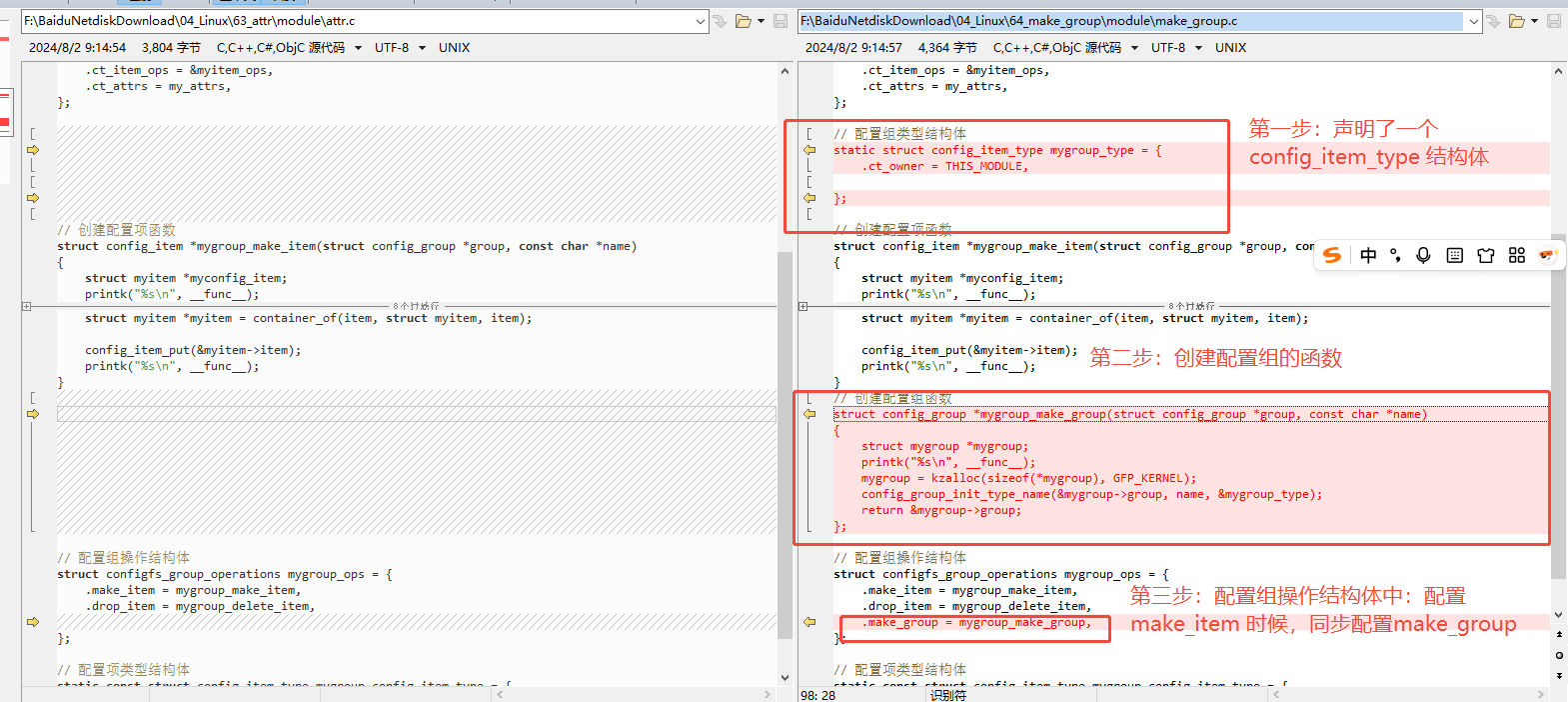Click right pane container_of line
1568x702 pixels.
1084,318
